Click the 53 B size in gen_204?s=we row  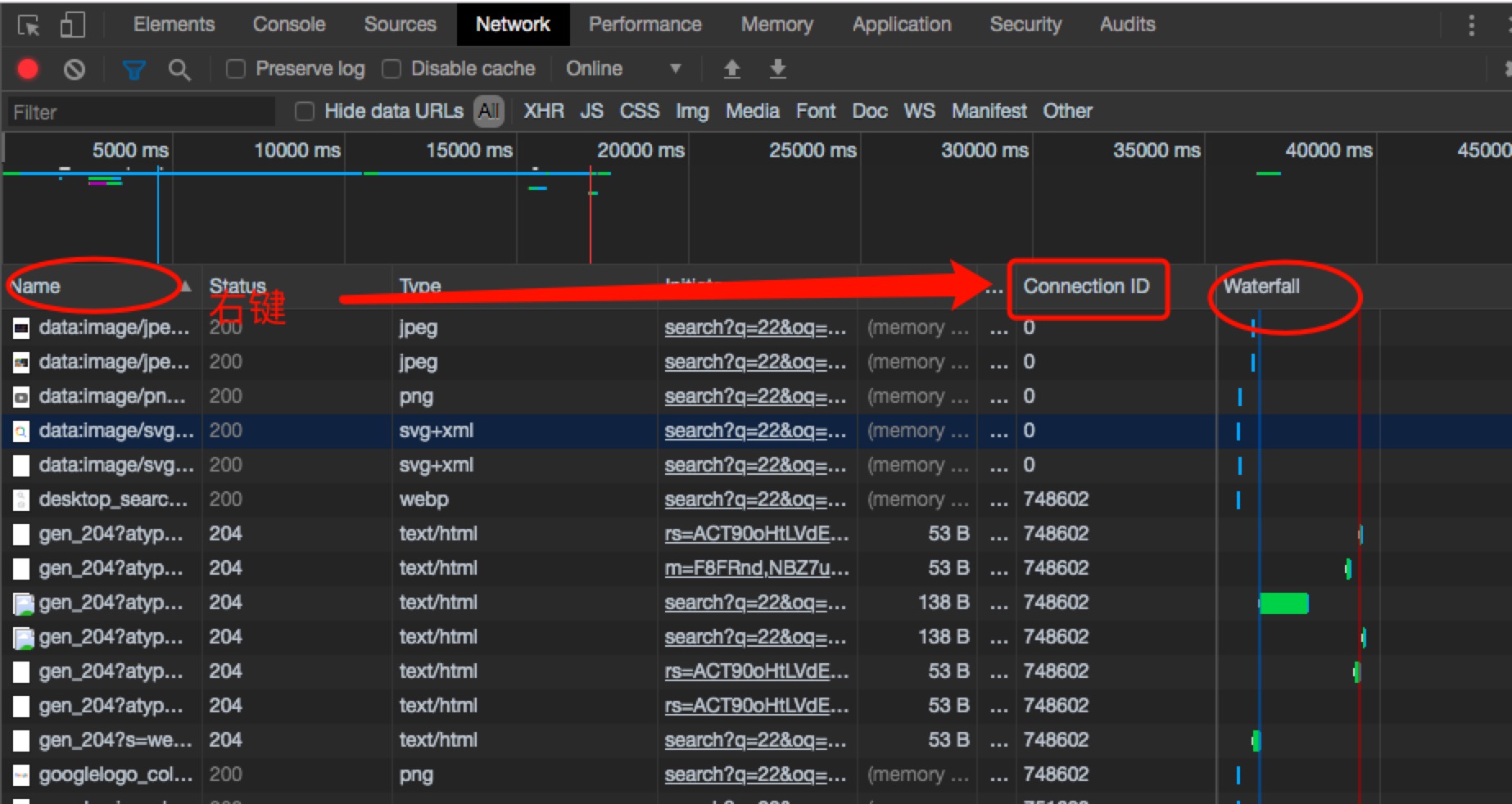(948, 740)
